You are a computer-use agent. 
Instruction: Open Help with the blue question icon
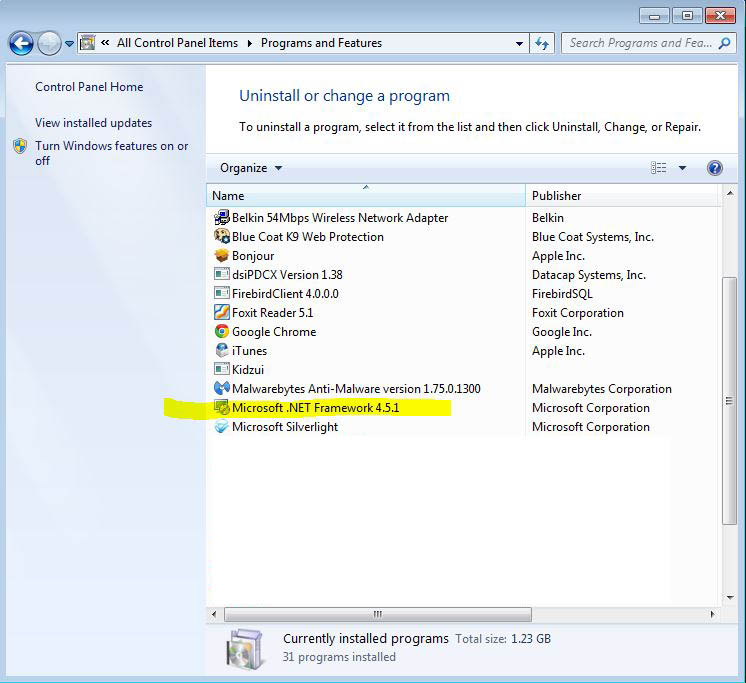[x=715, y=168]
